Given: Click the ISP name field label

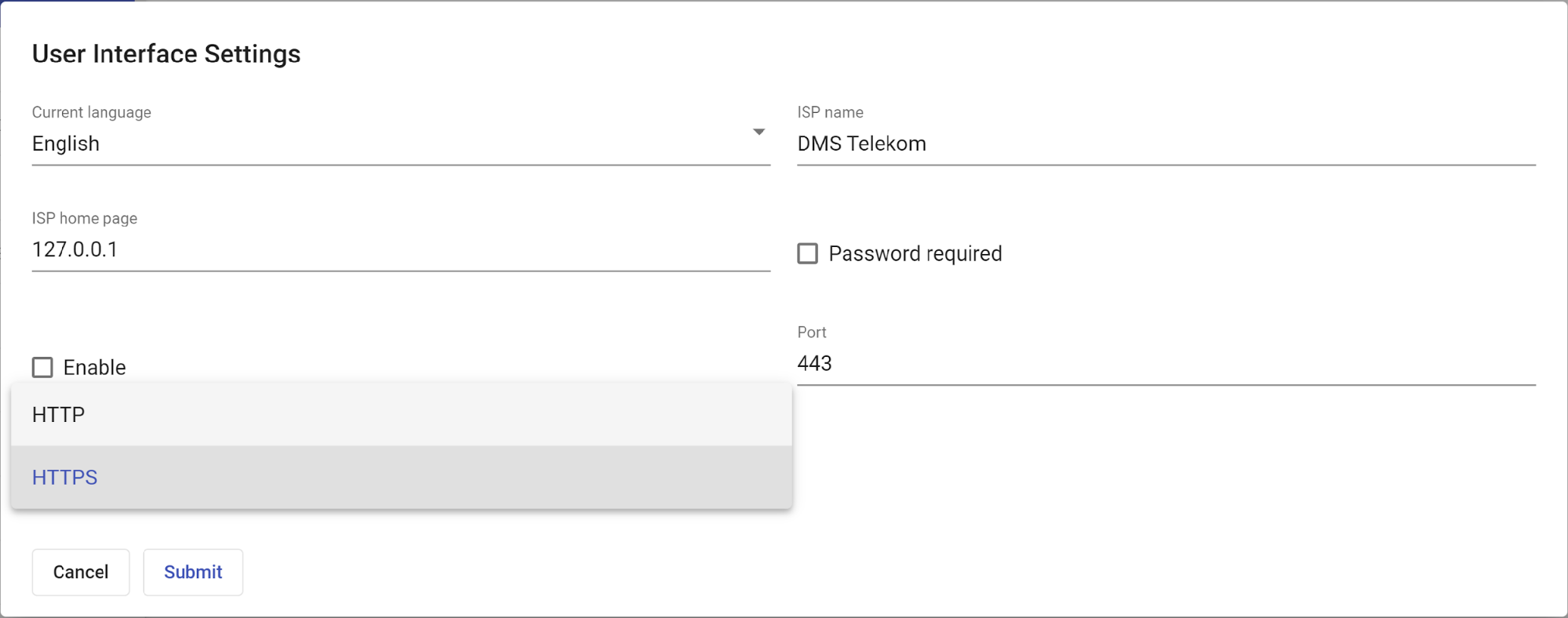Looking at the screenshot, I should (830, 112).
